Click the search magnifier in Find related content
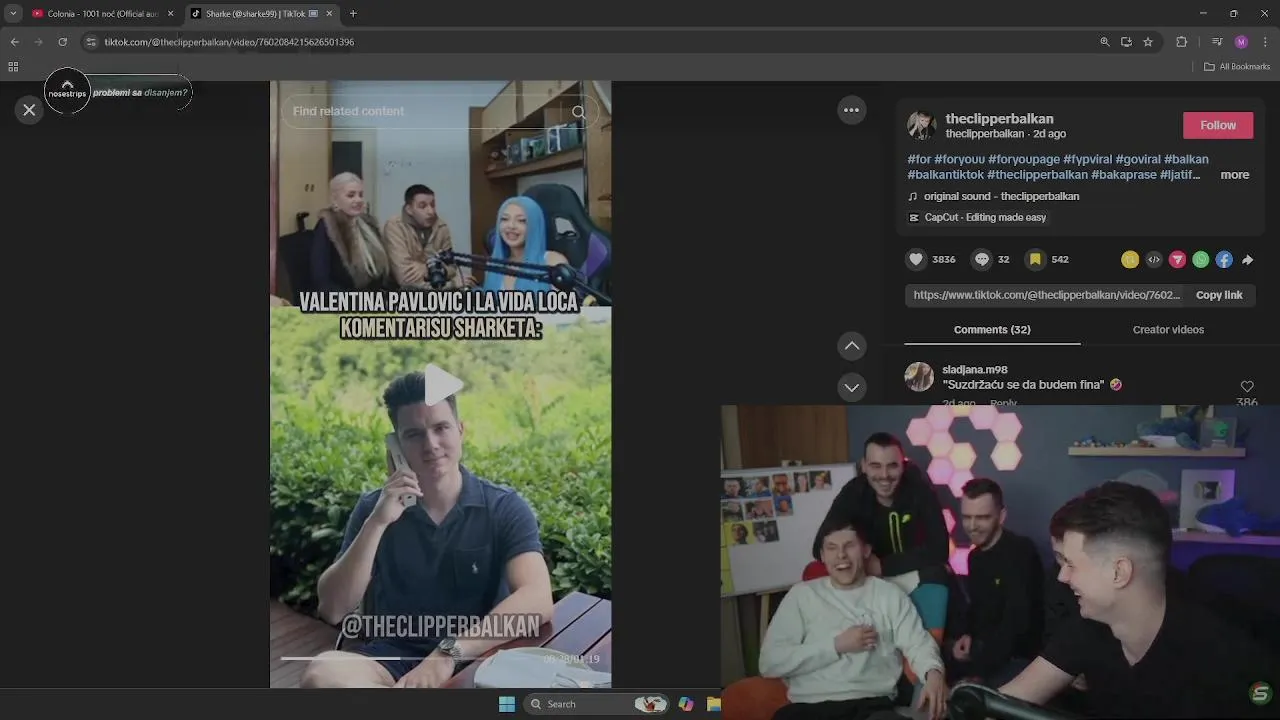 578,112
